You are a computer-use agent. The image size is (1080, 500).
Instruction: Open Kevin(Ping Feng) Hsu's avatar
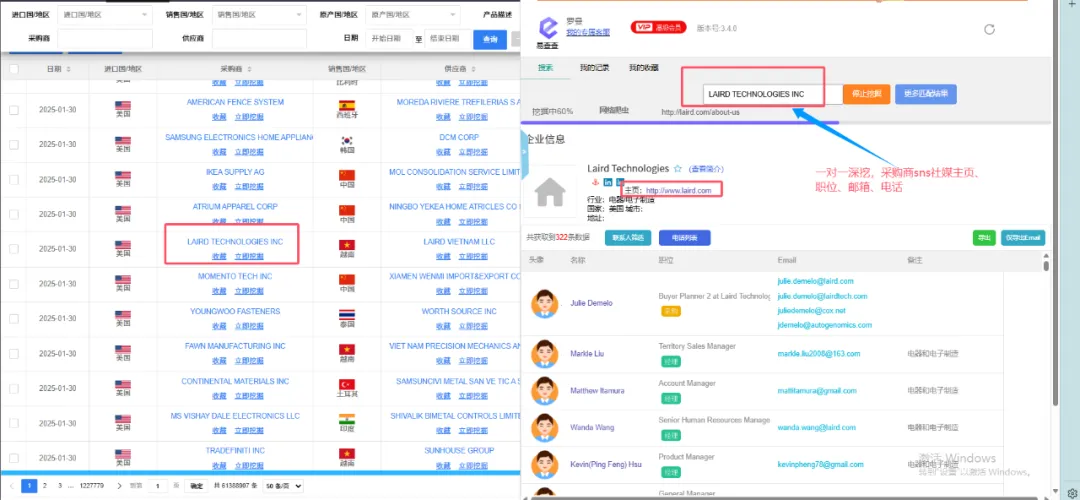[544, 464]
